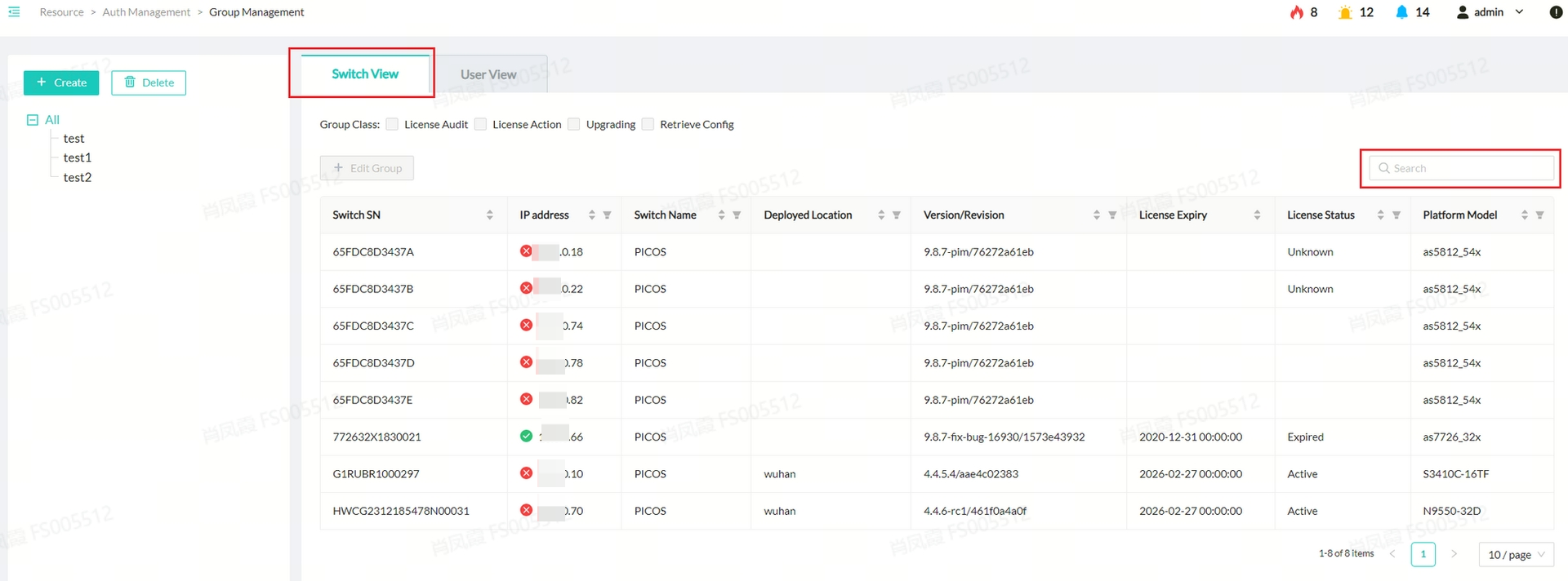
Task: Expand the admin user menu
Action: [x=1490, y=12]
